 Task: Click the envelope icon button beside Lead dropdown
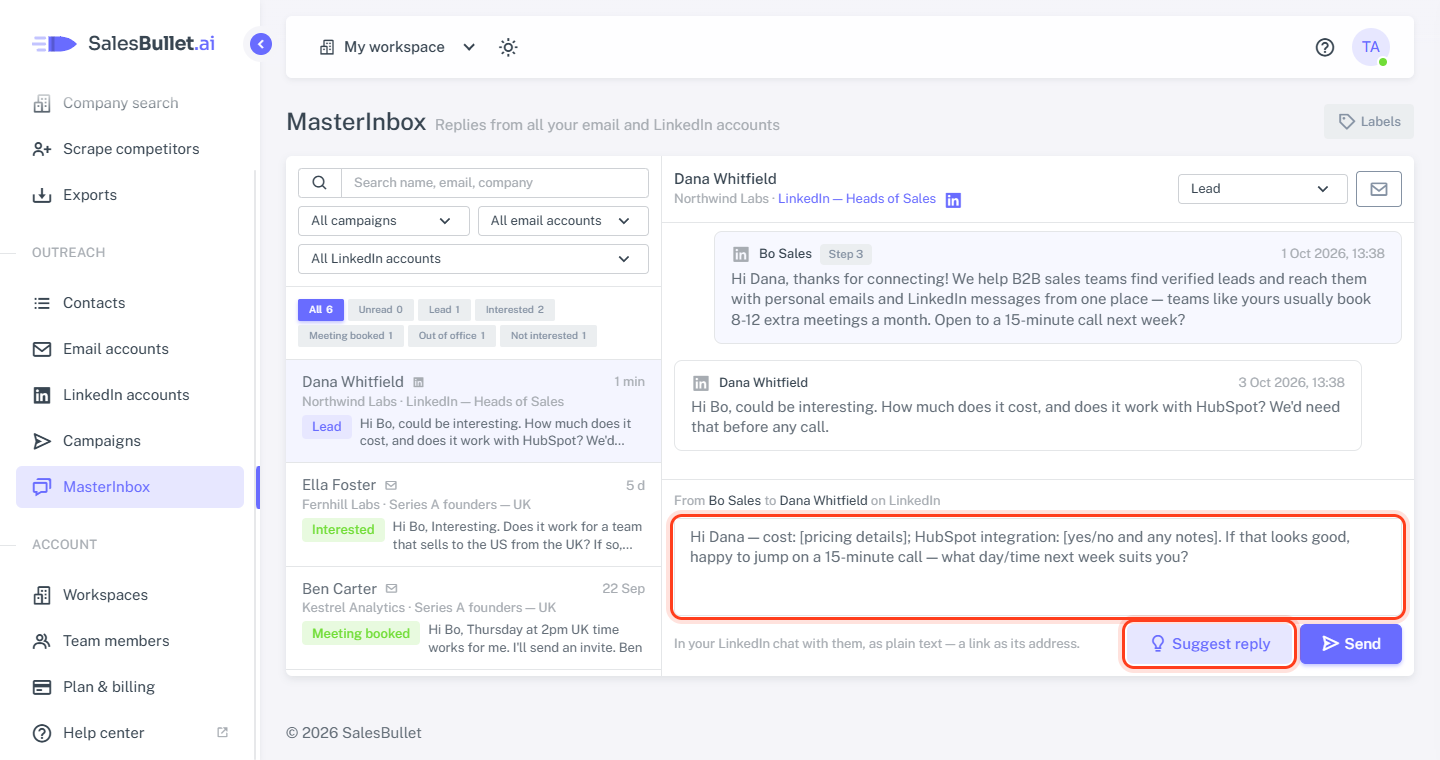pos(1379,189)
